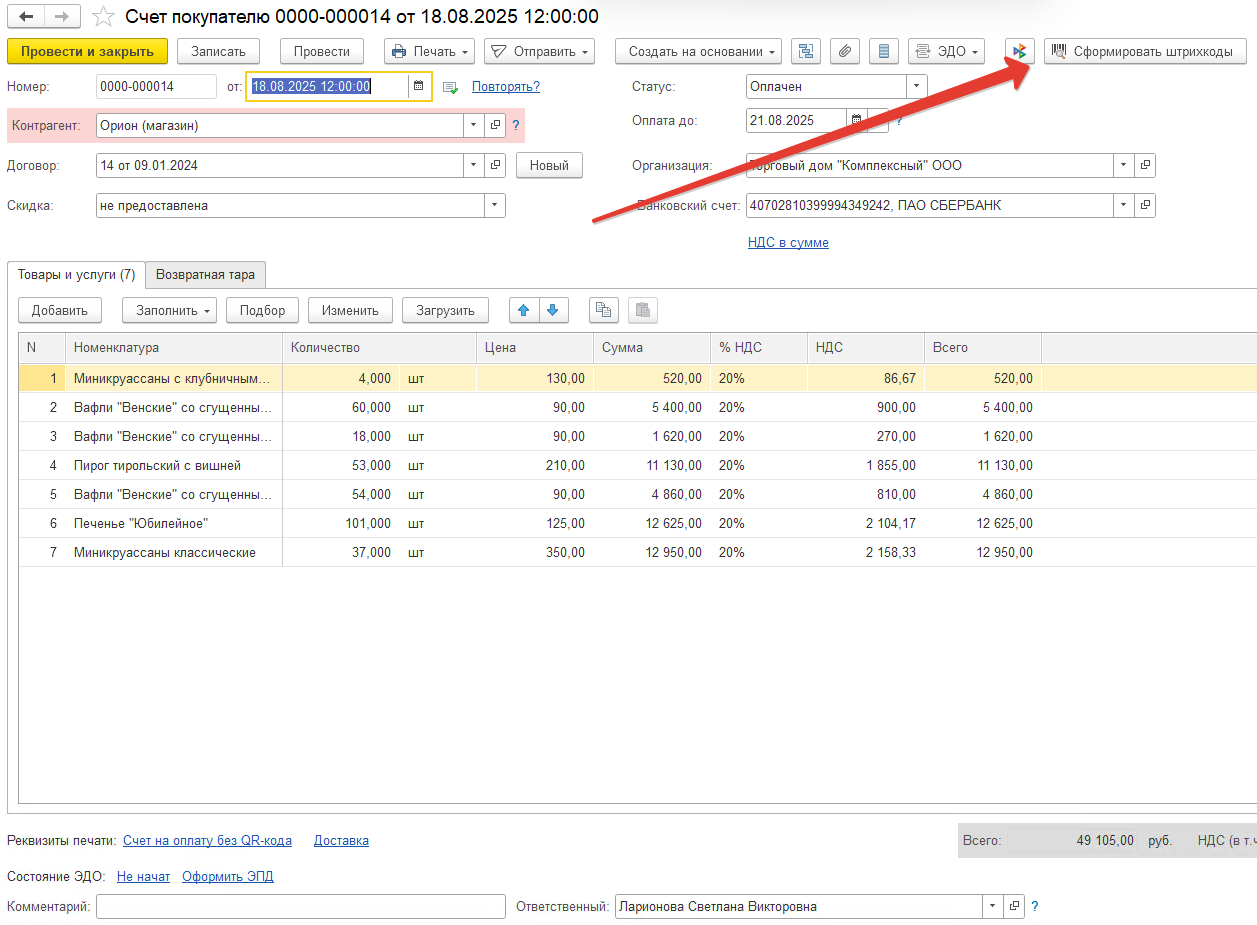Click Сформировать штрихкоды button
The height and width of the screenshot is (925, 1257).
point(1145,51)
